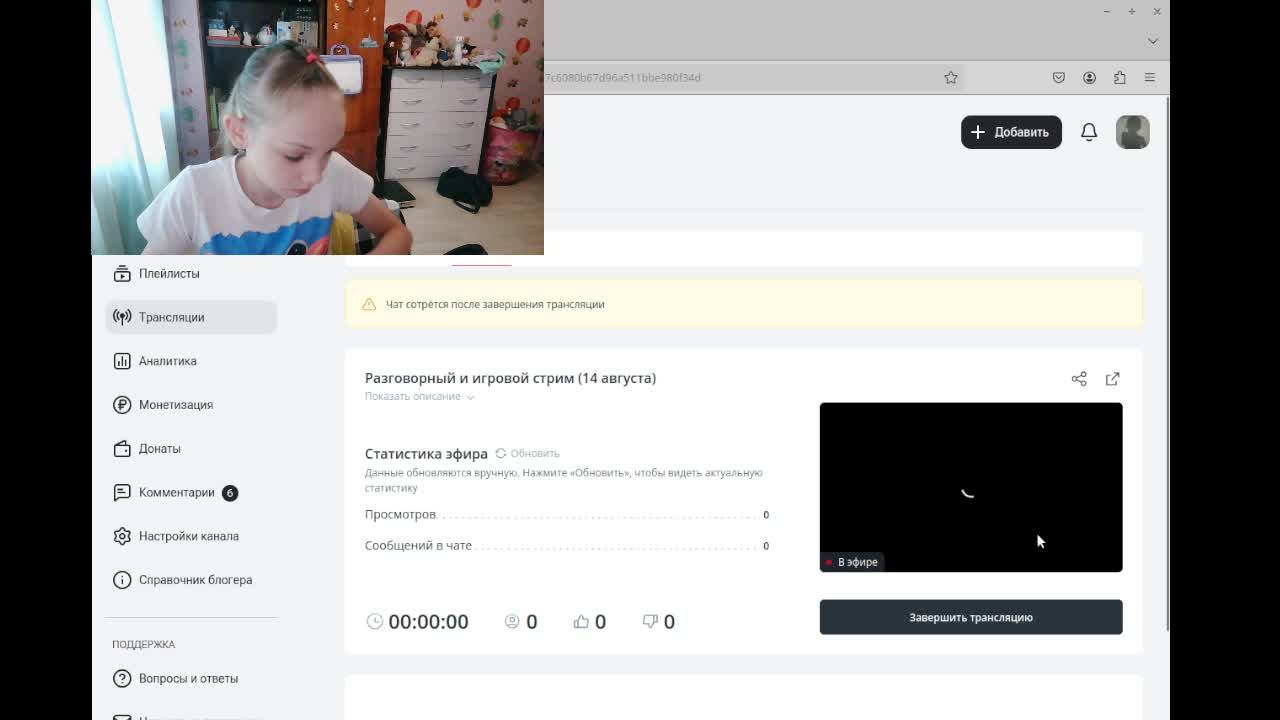Open Справочник блогера
The height and width of the screenshot is (720, 1280).
point(190,580)
